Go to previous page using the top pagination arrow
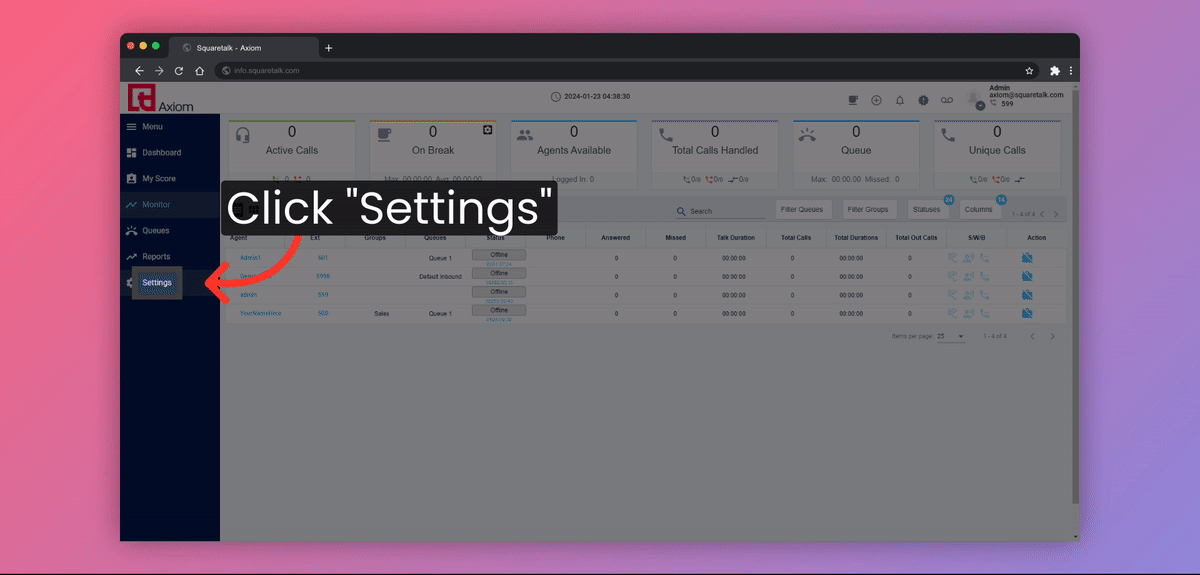Image resolution: width=1200 pixels, height=575 pixels. [x=1041, y=214]
